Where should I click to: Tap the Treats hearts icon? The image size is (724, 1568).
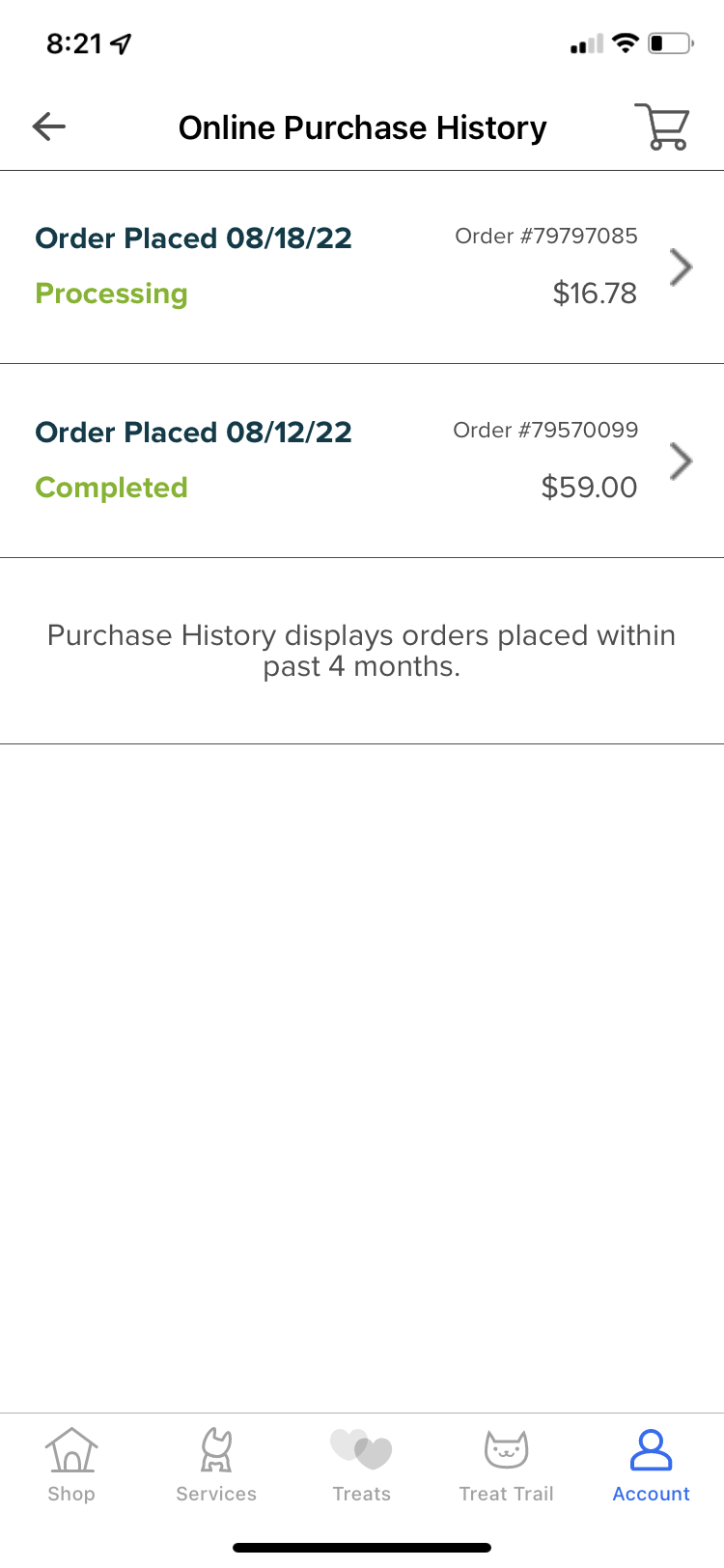[x=361, y=1449]
